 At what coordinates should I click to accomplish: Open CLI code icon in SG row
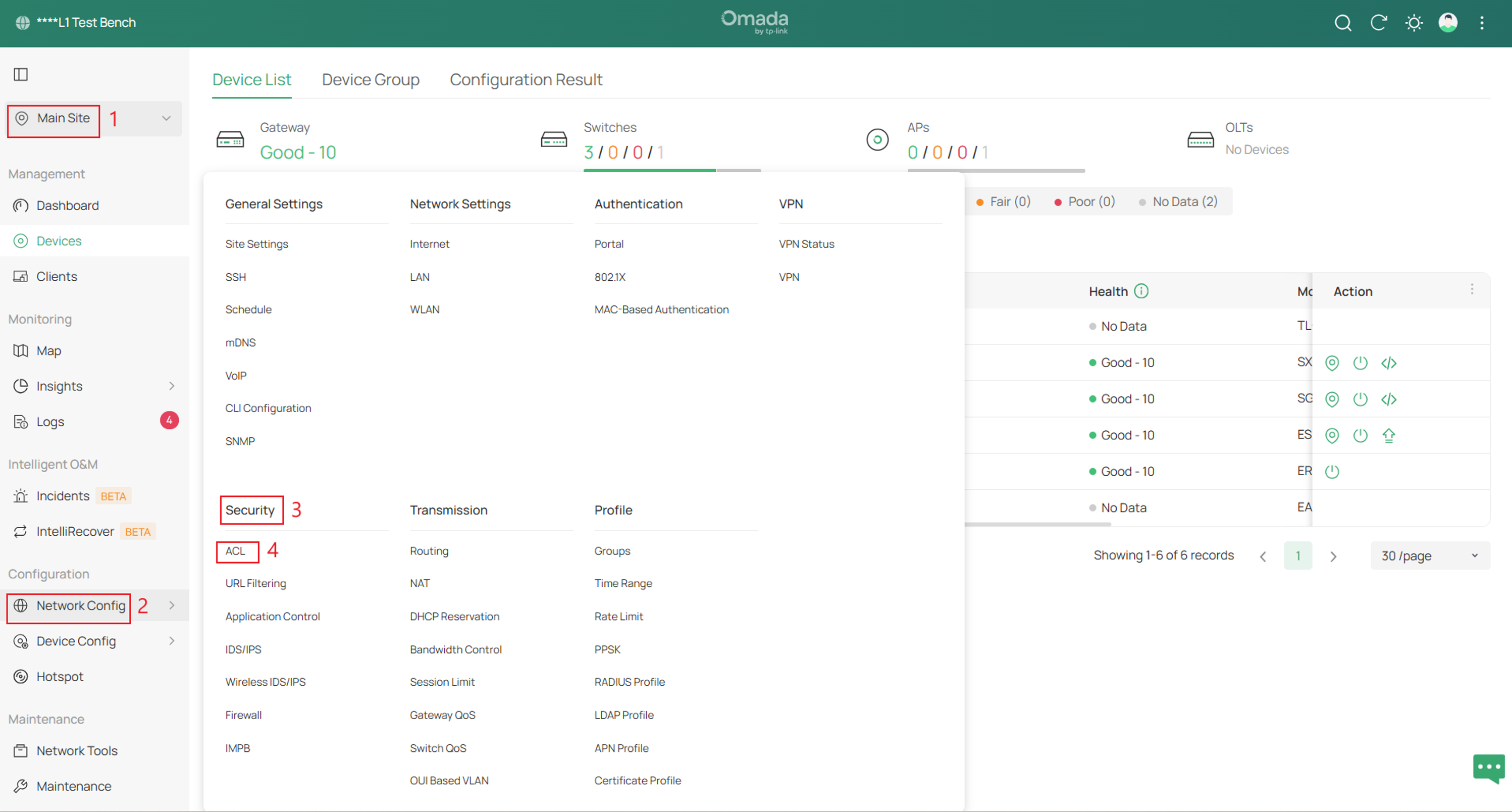point(1389,399)
